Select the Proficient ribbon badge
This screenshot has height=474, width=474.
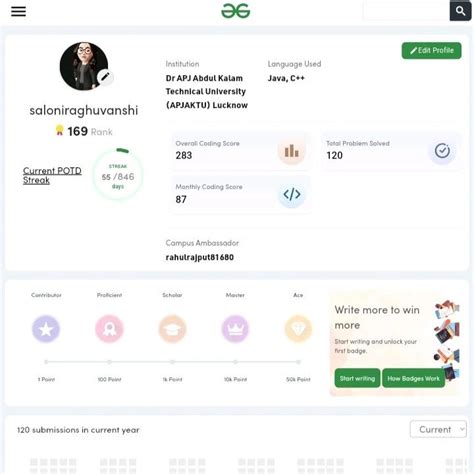pos(109,329)
